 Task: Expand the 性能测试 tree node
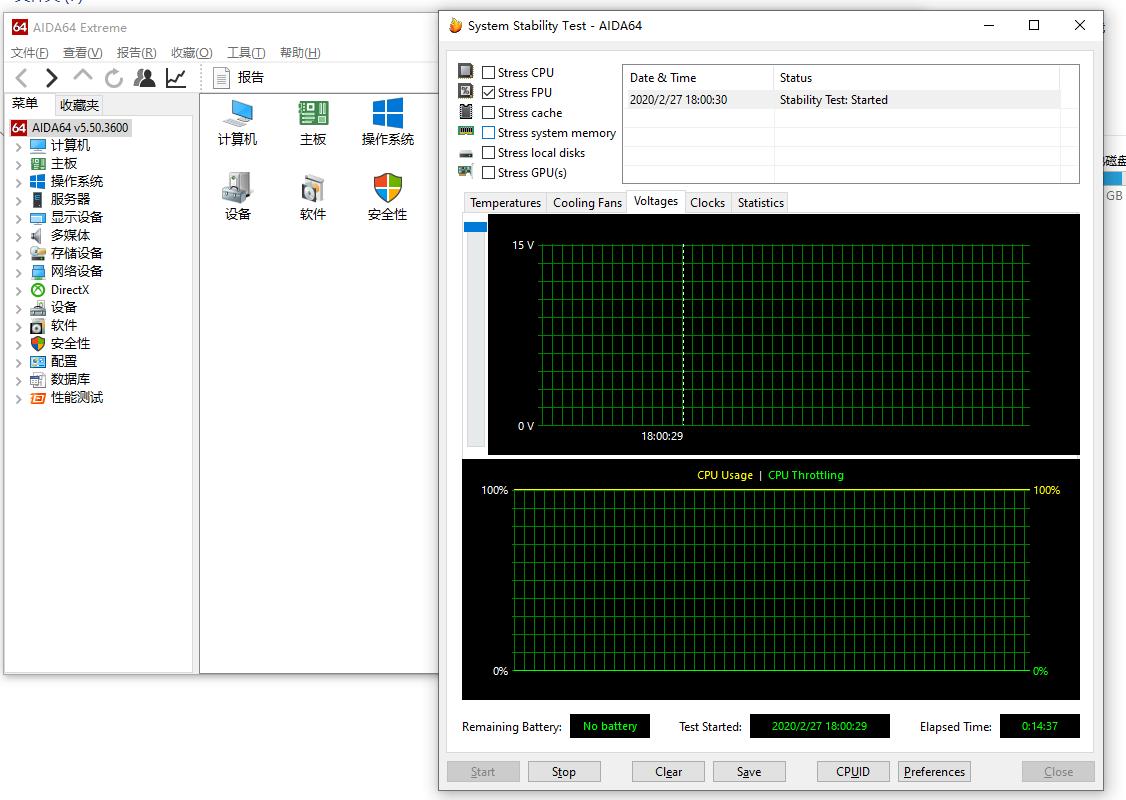point(19,398)
